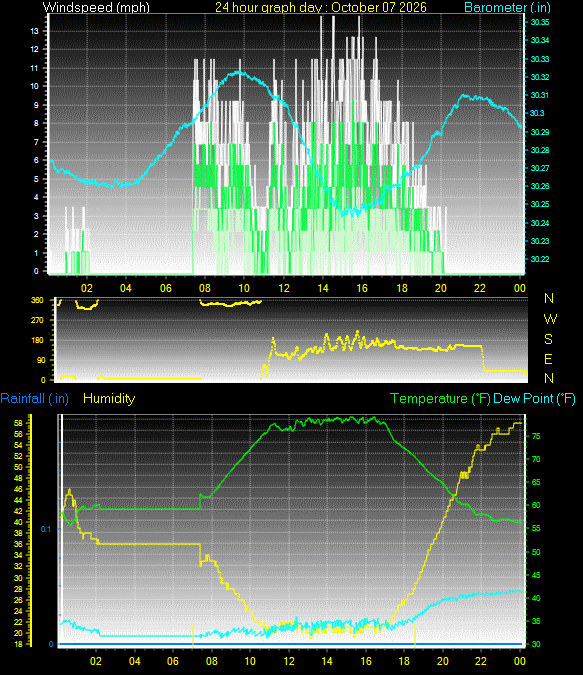Click the 'Temperature (°F)' legend label
The height and width of the screenshot is (675, 583).
pos(440,399)
